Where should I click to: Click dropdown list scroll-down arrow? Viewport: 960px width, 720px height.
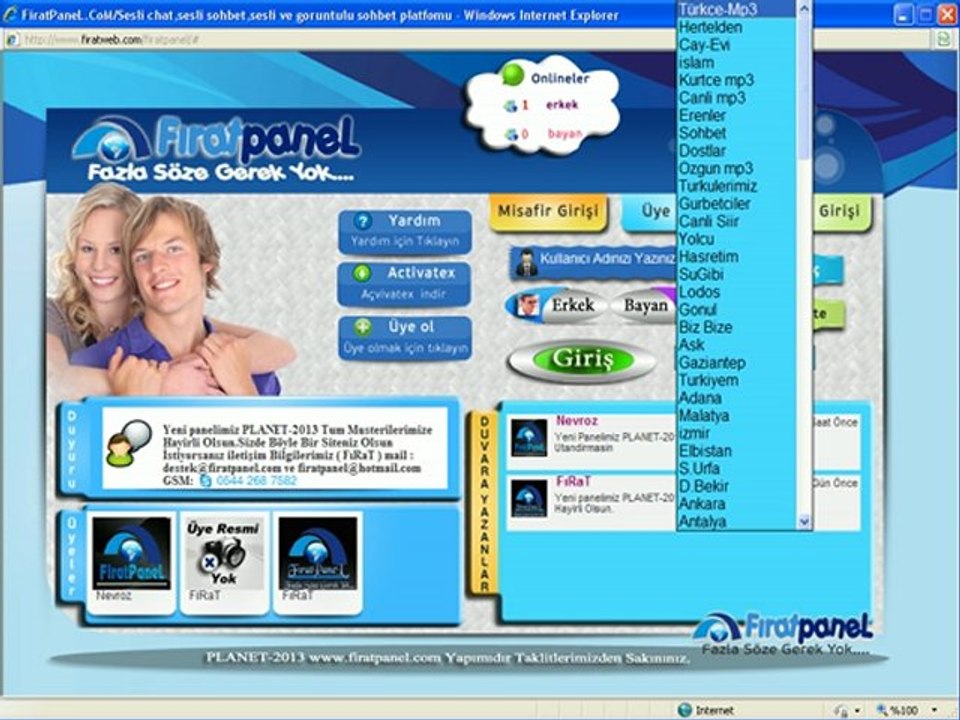pyautogui.click(x=804, y=522)
